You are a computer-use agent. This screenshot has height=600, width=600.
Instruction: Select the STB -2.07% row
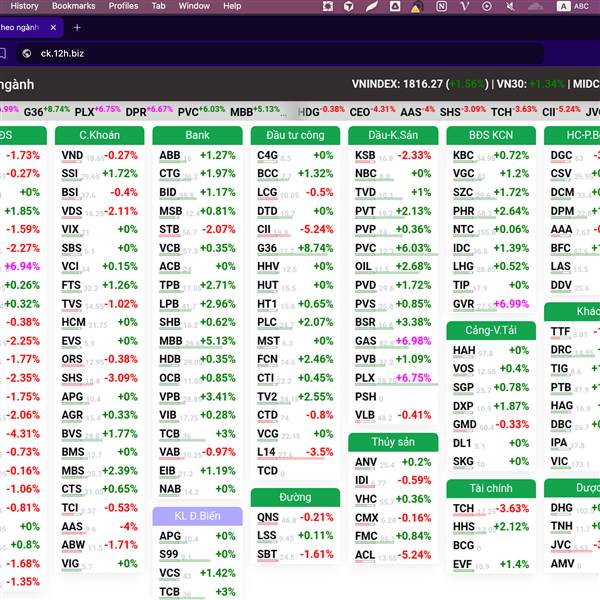click(x=197, y=230)
